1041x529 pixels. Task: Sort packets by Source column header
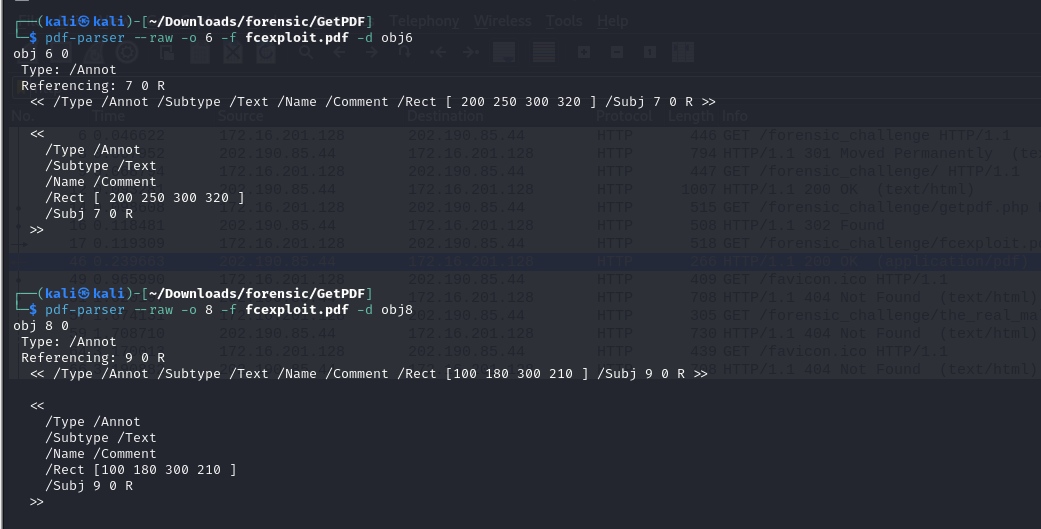point(241,117)
